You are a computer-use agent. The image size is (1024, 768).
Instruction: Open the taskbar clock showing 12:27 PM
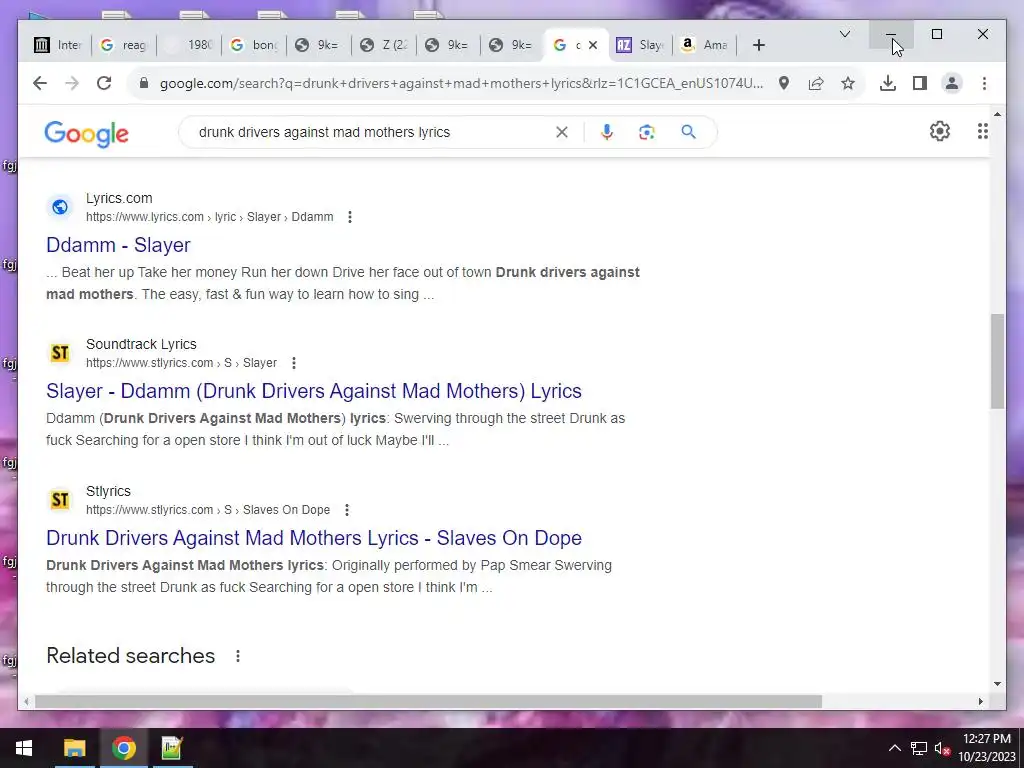[x=987, y=748]
